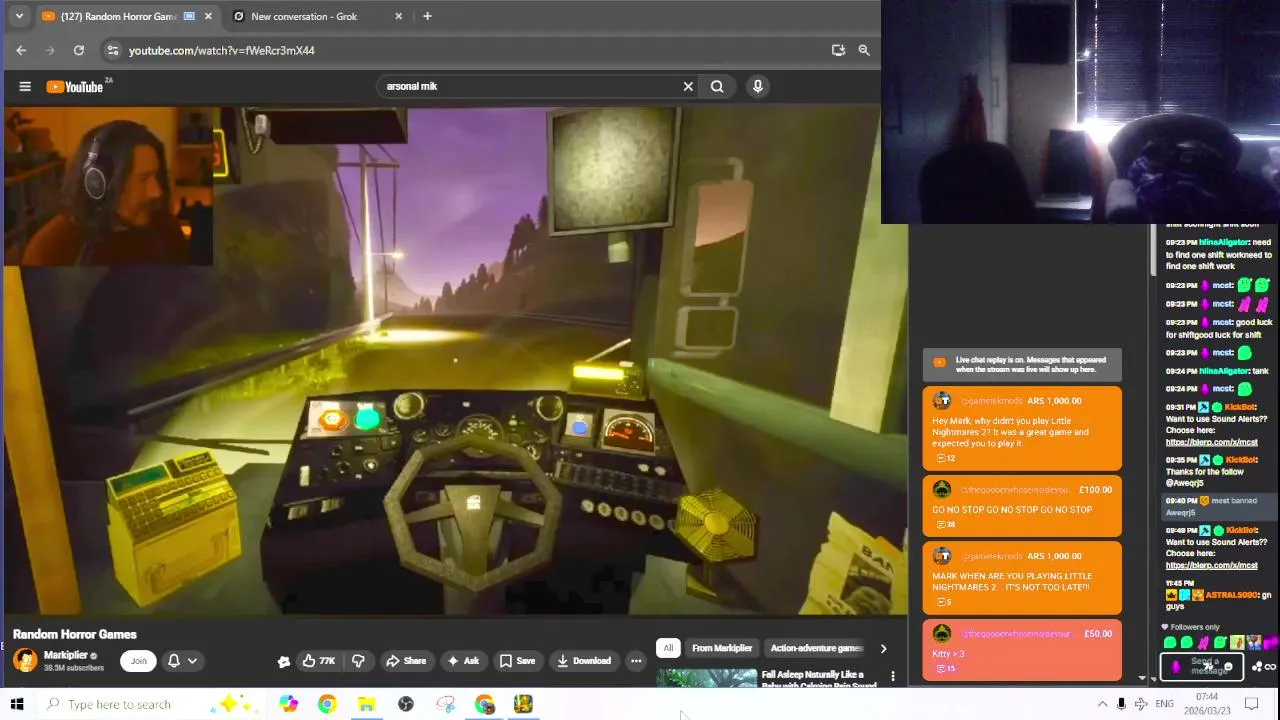Open the install app icon in address bar

tap(838, 50)
